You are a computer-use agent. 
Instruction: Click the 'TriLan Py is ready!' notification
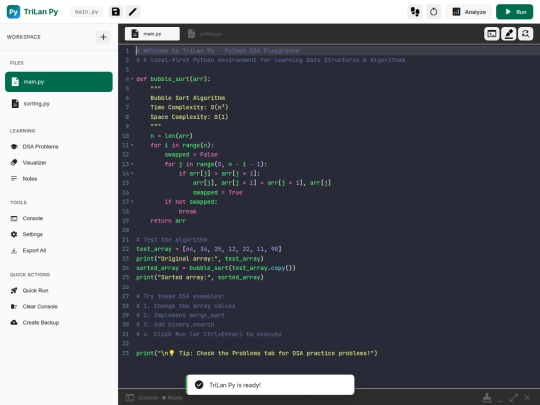[270, 385]
